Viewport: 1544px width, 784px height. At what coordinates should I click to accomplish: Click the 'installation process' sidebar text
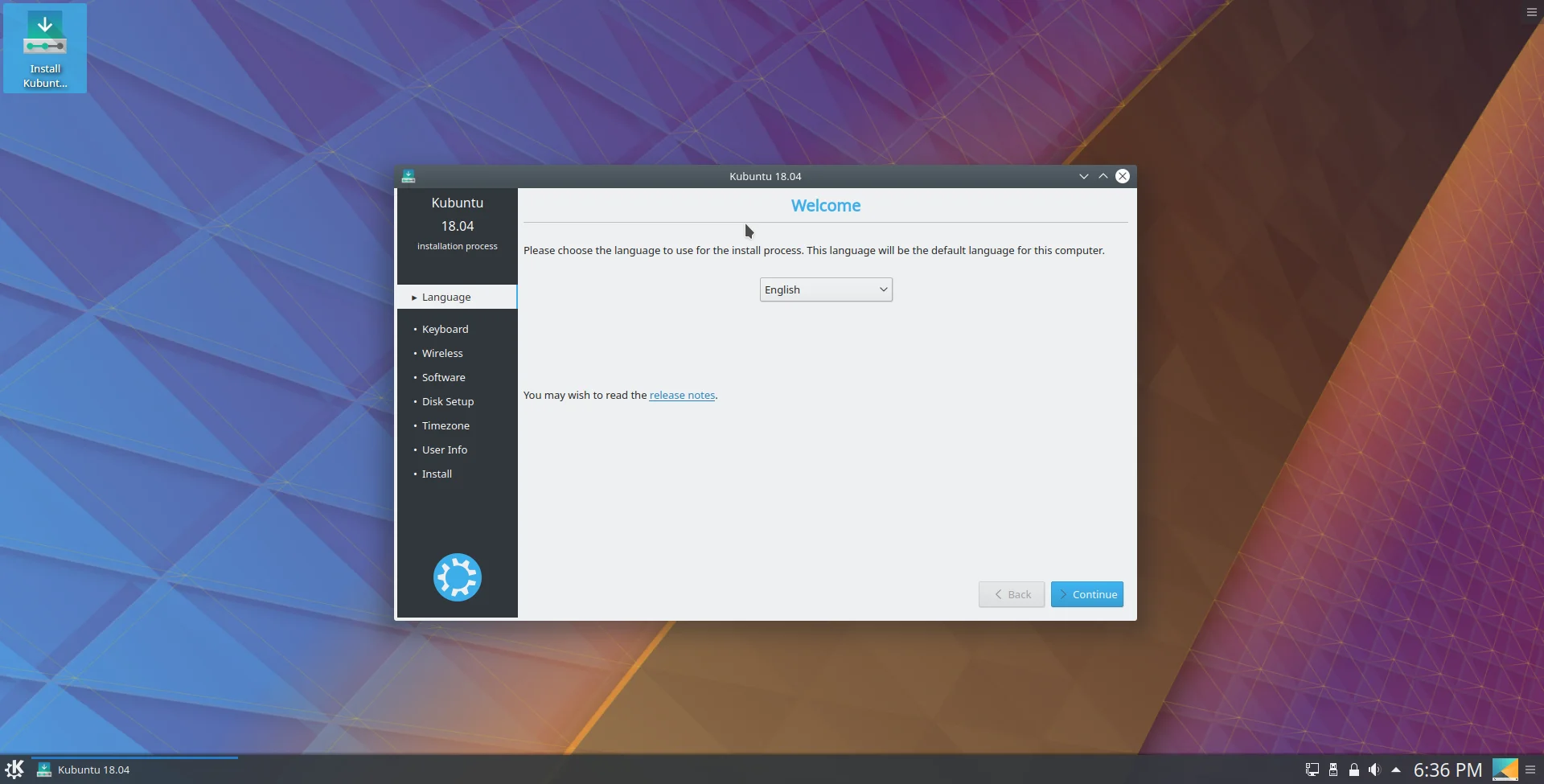(x=458, y=246)
